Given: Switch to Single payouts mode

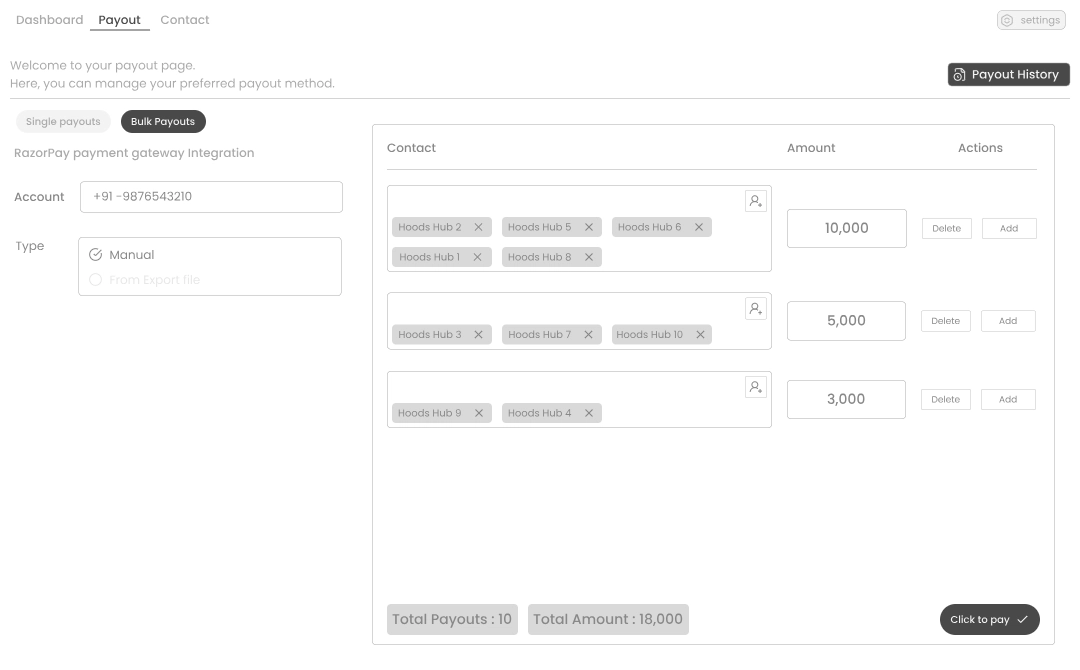Looking at the screenshot, I should pyautogui.click(x=63, y=122).
